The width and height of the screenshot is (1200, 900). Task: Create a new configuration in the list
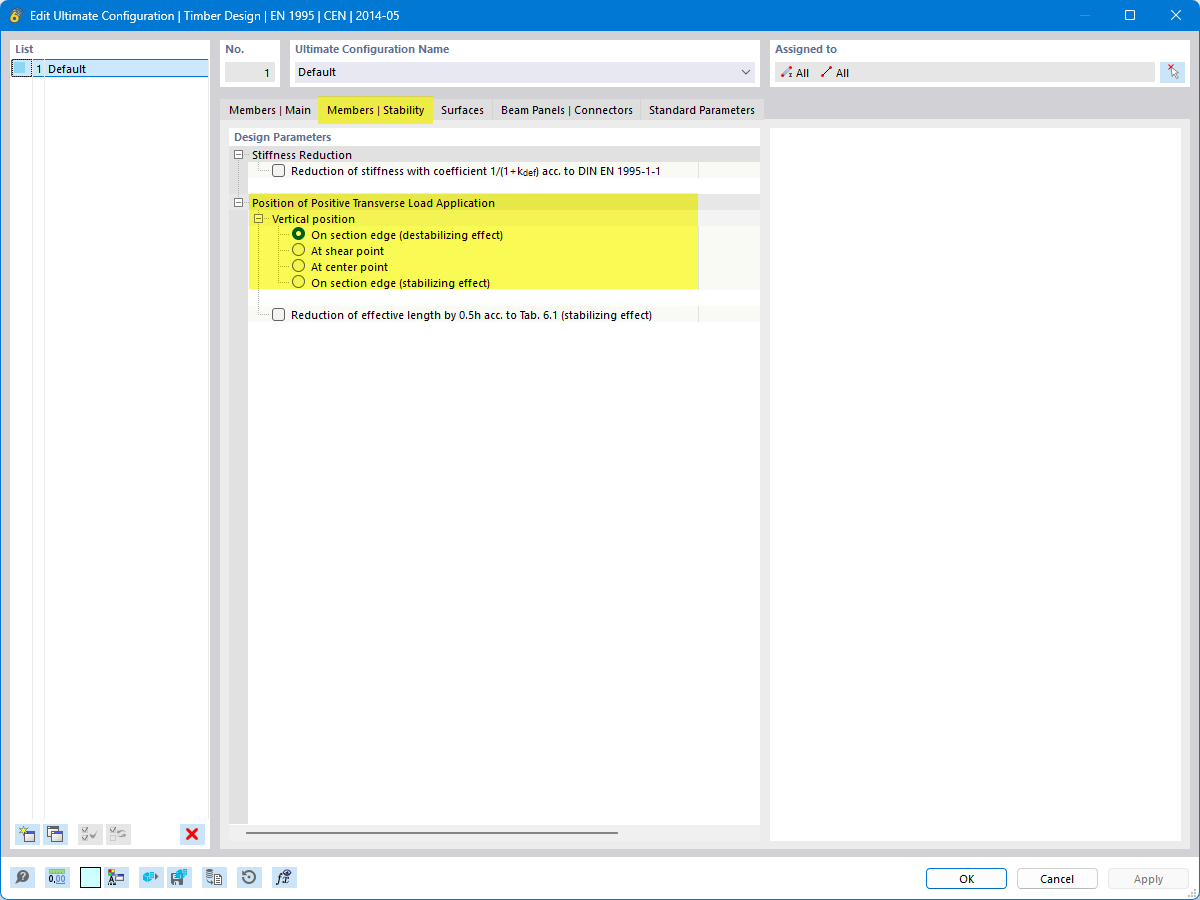(x=27, y=834)
